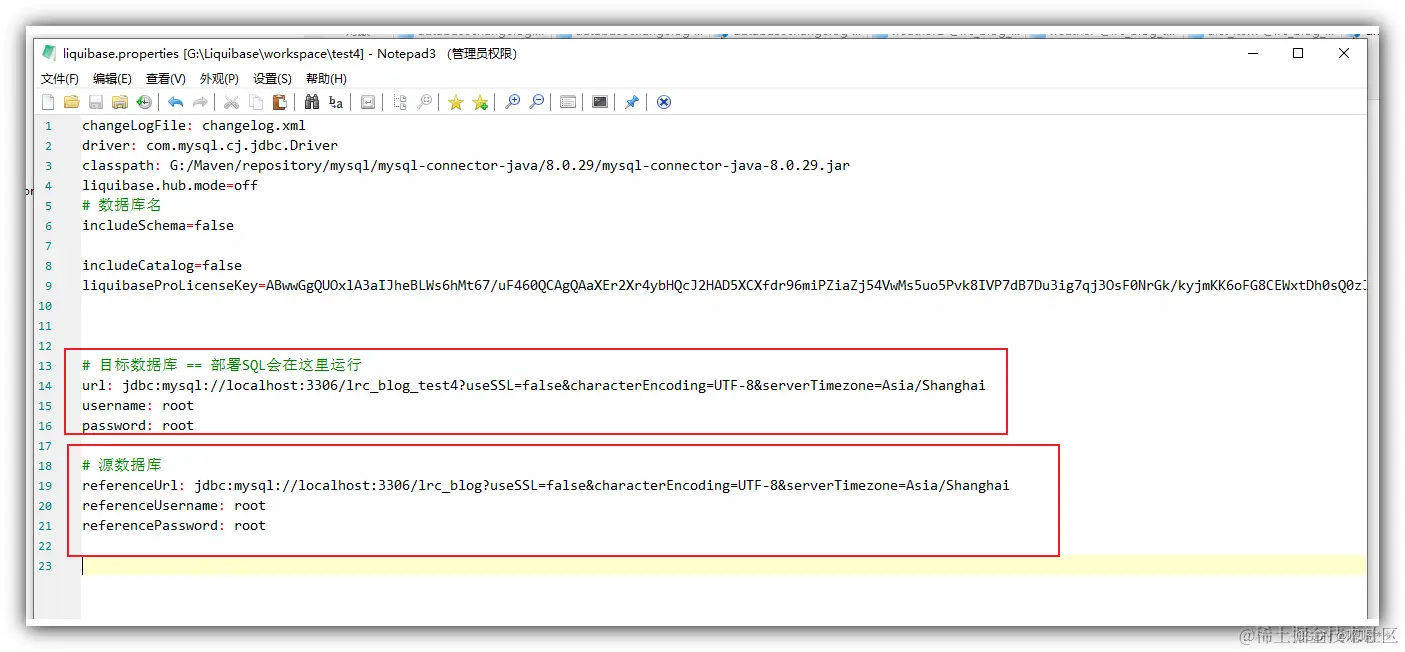The height and width of the screenshot is (652, 1405).
Task: Click the redo arrow icon
Action: pos(200,102)
